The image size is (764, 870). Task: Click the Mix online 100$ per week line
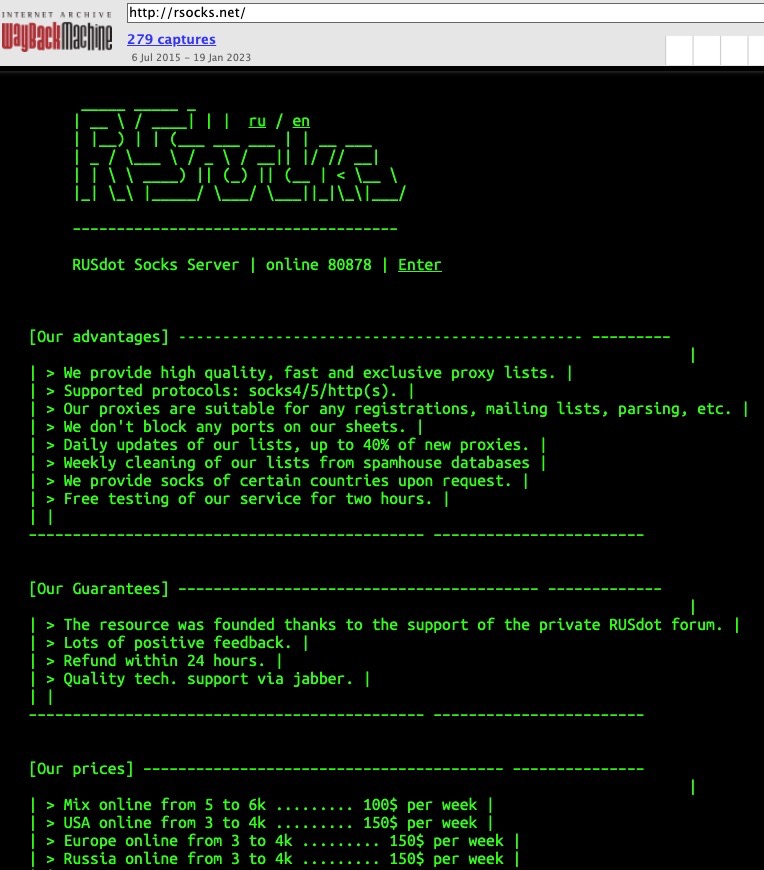(x=270, y=805)
